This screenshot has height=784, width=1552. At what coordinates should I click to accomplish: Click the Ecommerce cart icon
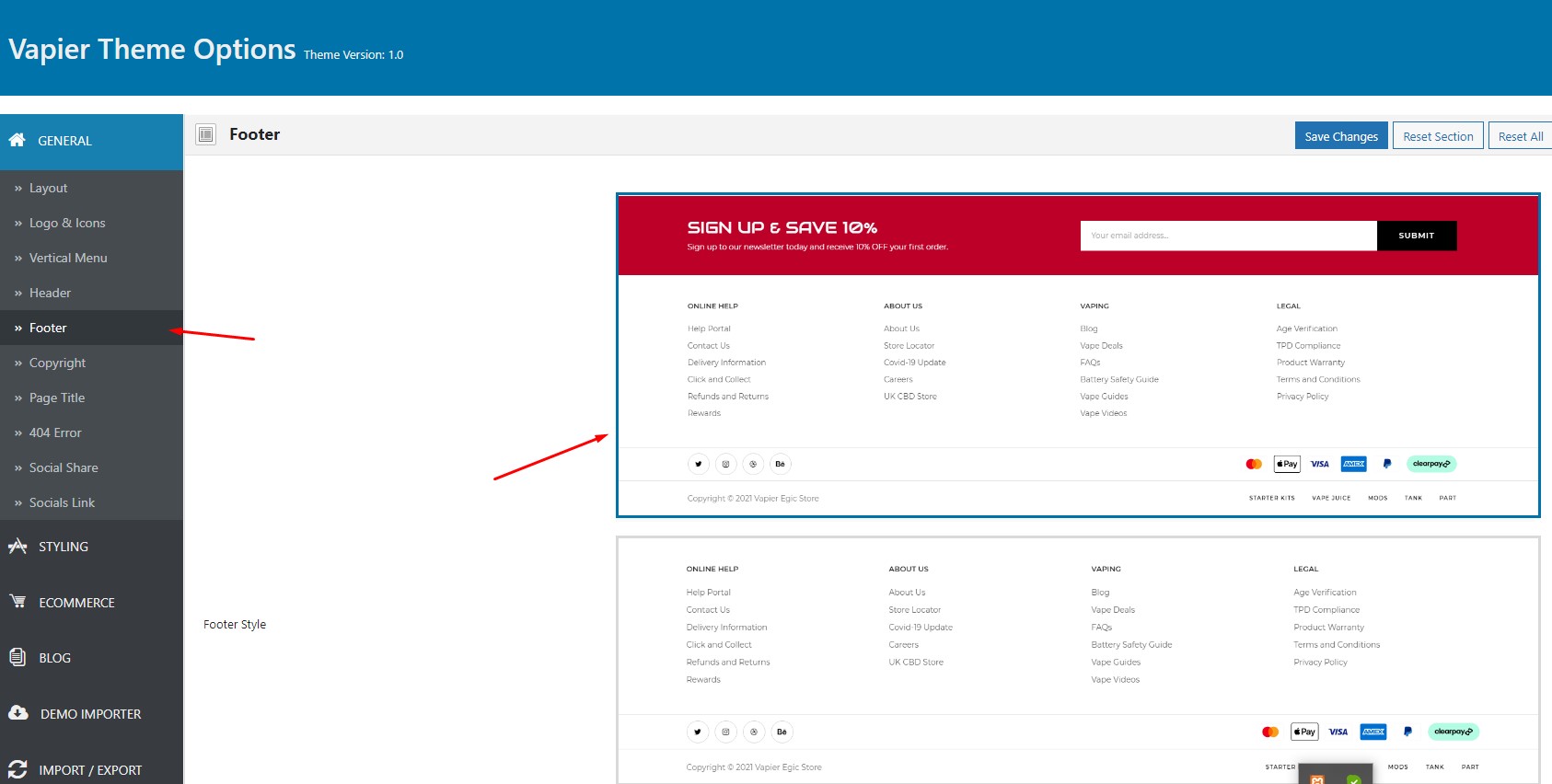pos(17,601)
